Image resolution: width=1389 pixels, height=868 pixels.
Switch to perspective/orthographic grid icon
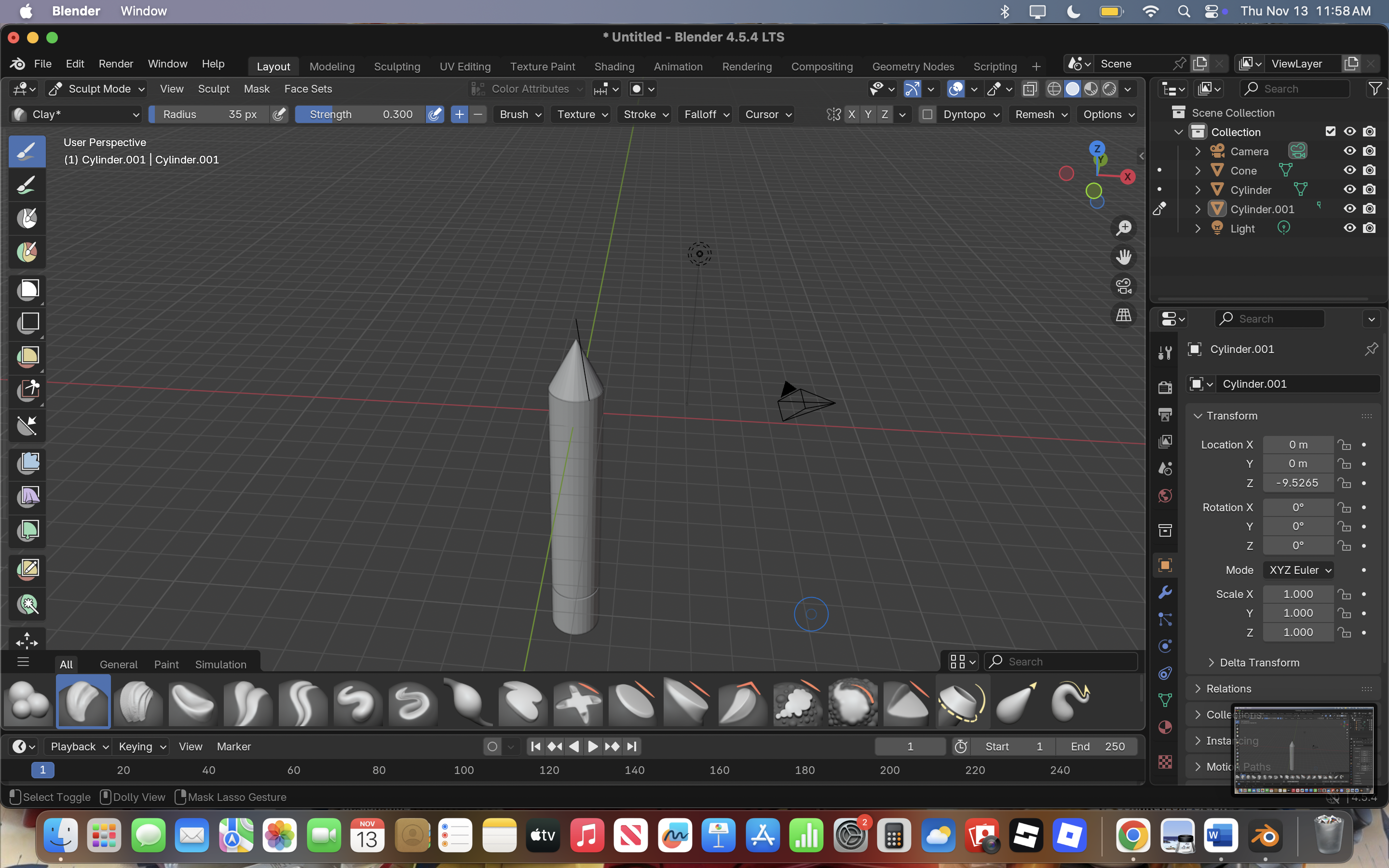click(x=1123, y=314)
